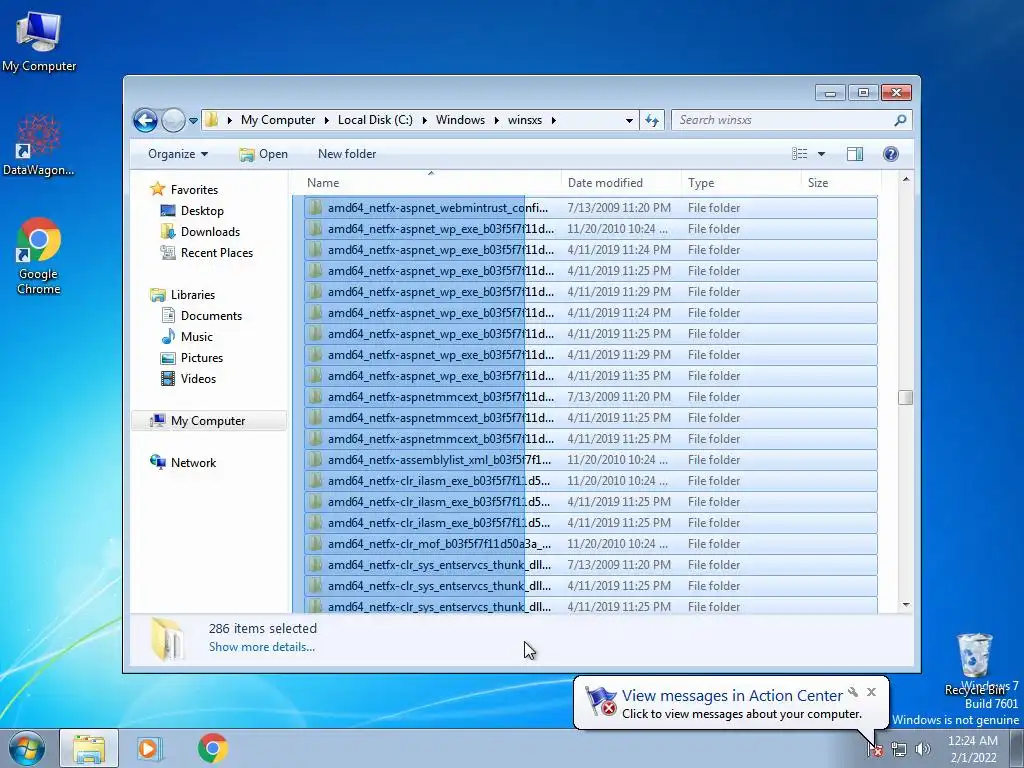
Task: Open the Windows Start button
Action: coord(26,748)
